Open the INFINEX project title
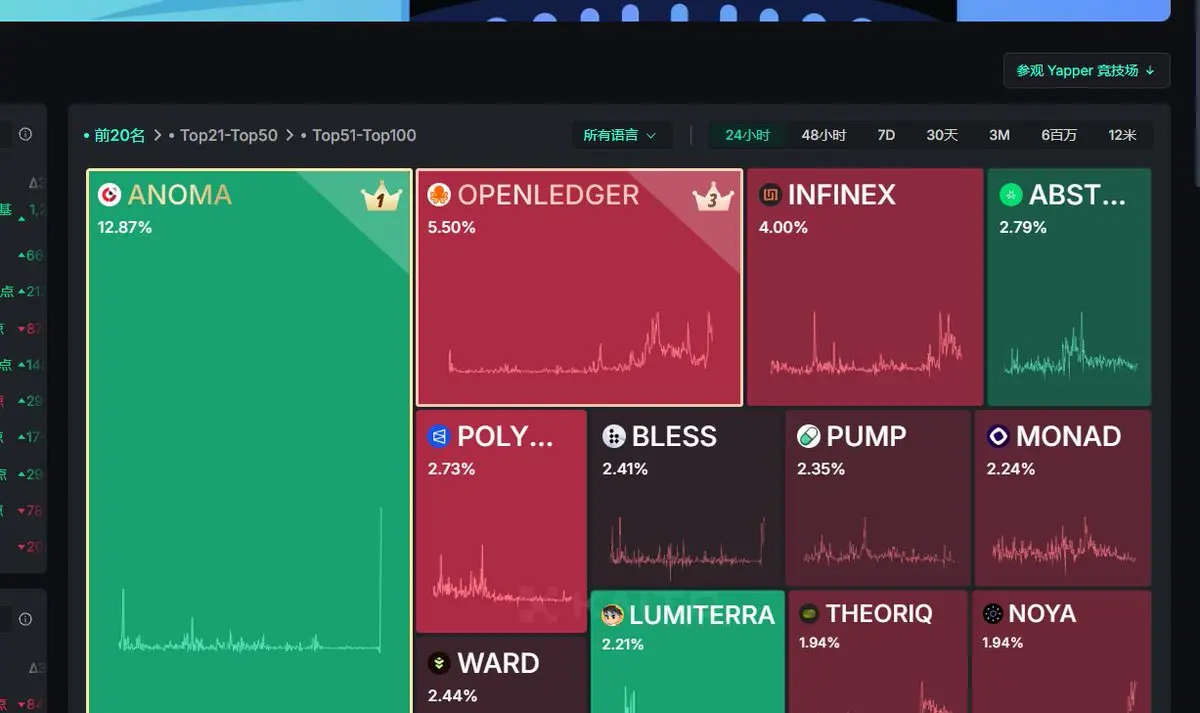The height and width of the screenshot is (713, 1200). coord(842,195)
